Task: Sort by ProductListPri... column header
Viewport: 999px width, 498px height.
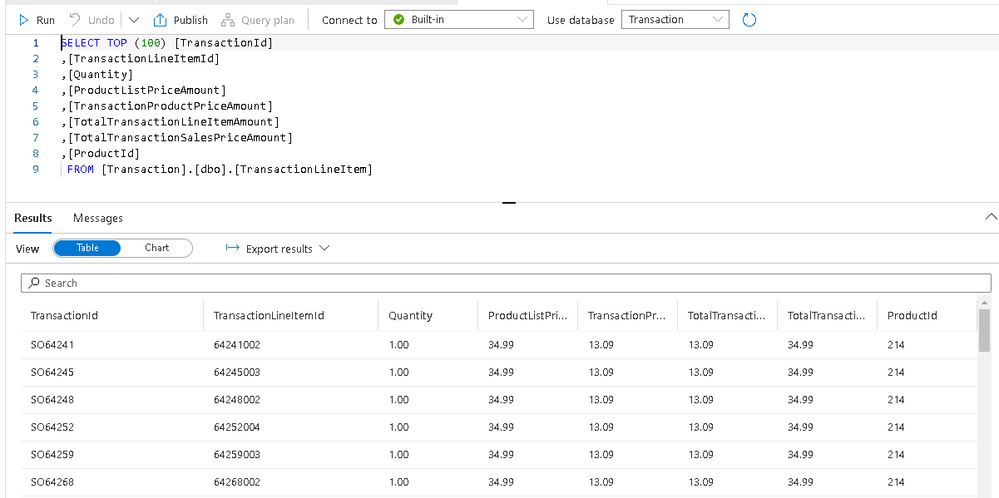Action: pyautogui.click(x=528, y=315)
